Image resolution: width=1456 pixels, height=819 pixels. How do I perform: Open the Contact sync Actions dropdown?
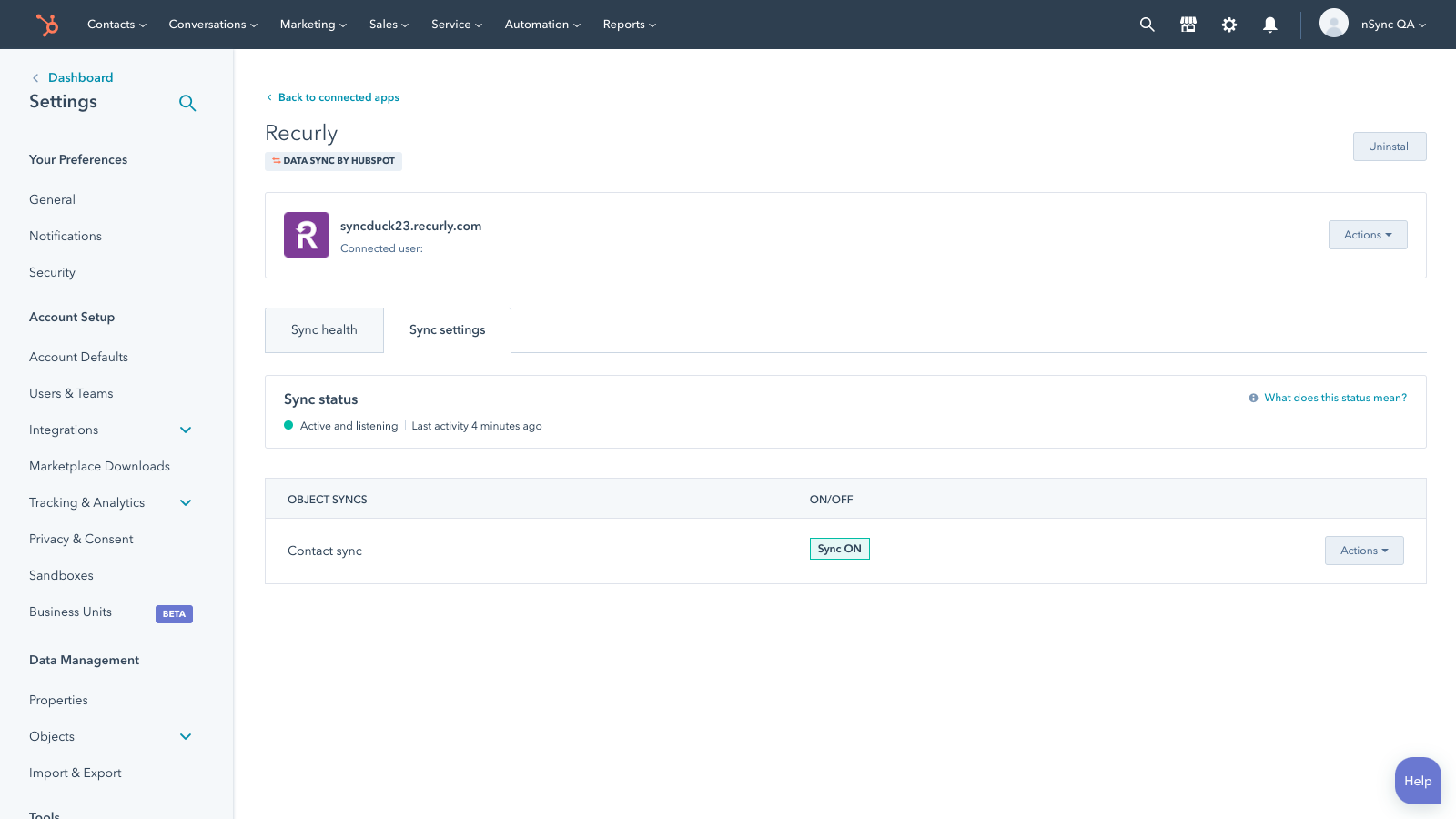click(1363, 551)
